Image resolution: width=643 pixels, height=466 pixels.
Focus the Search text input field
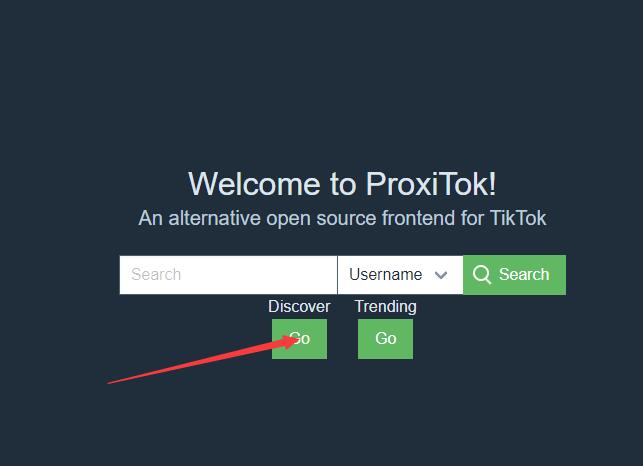[x=228, y=275]
